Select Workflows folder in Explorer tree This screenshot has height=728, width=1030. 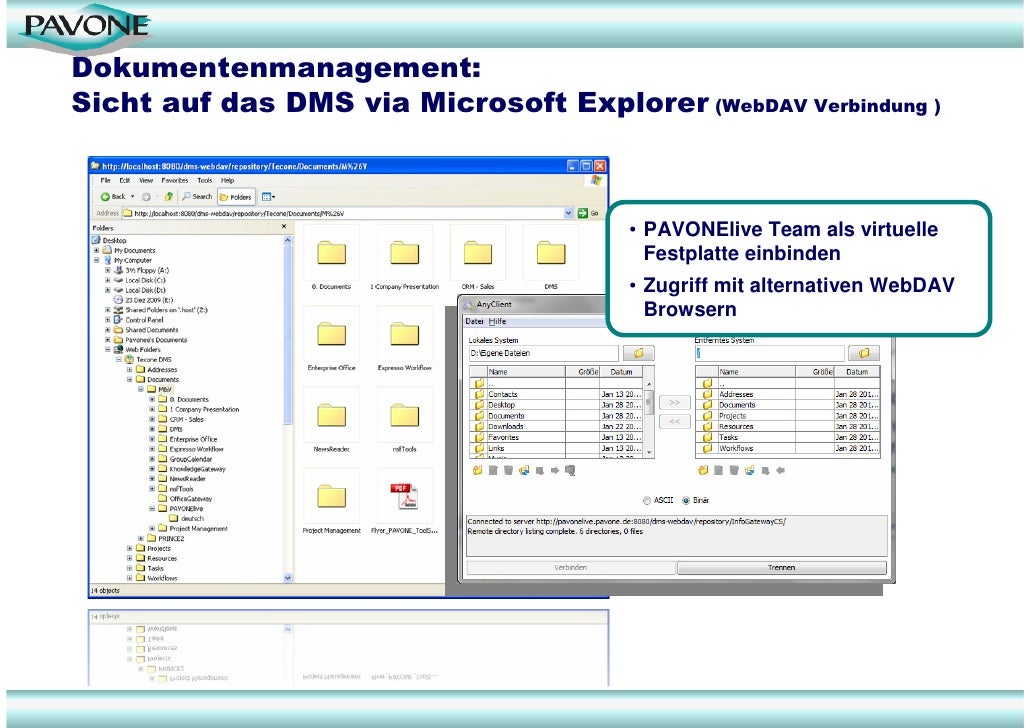(x=156, y=578)
